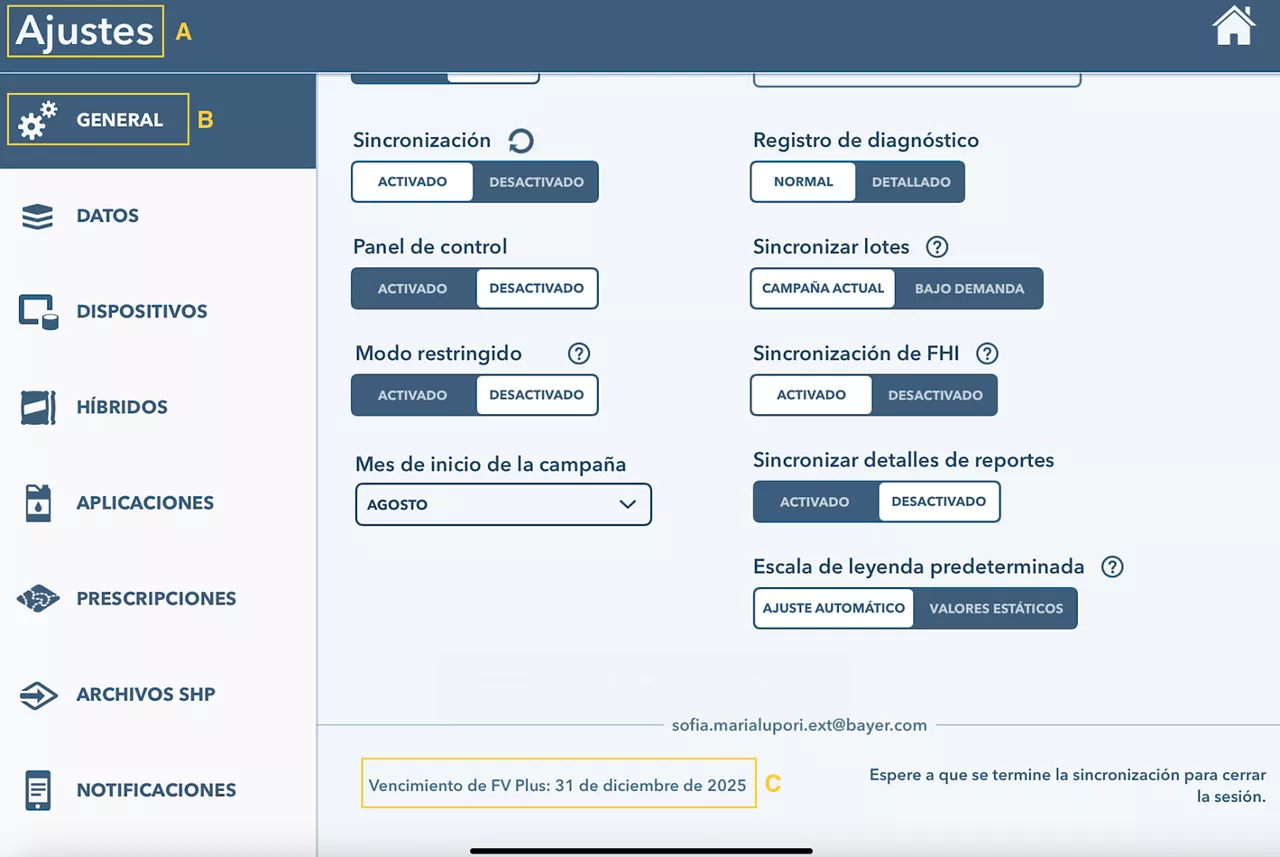This screenshot has height=857, width=1280.
Task: Click the email address sofia.marialupori.ext@bayer.com
Action: pyautogui.click(x=799, y=725)
